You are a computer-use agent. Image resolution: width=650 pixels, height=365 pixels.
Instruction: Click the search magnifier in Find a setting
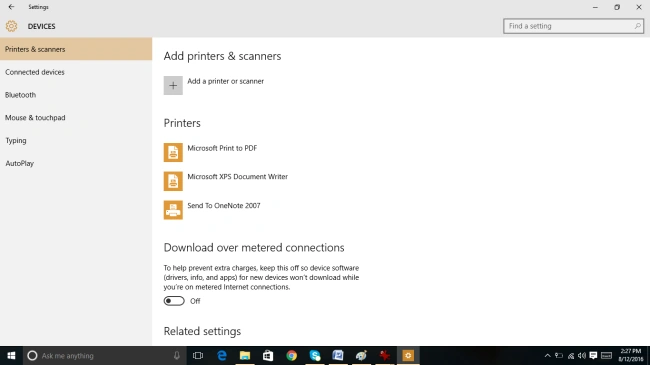click(638, 26)
